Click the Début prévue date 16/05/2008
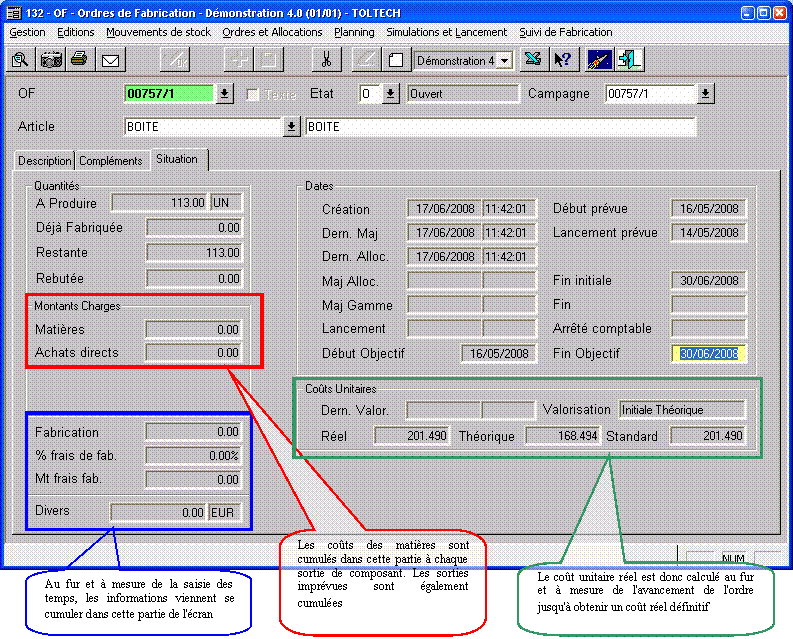This screenshot has width=793, height=639. 709,208
